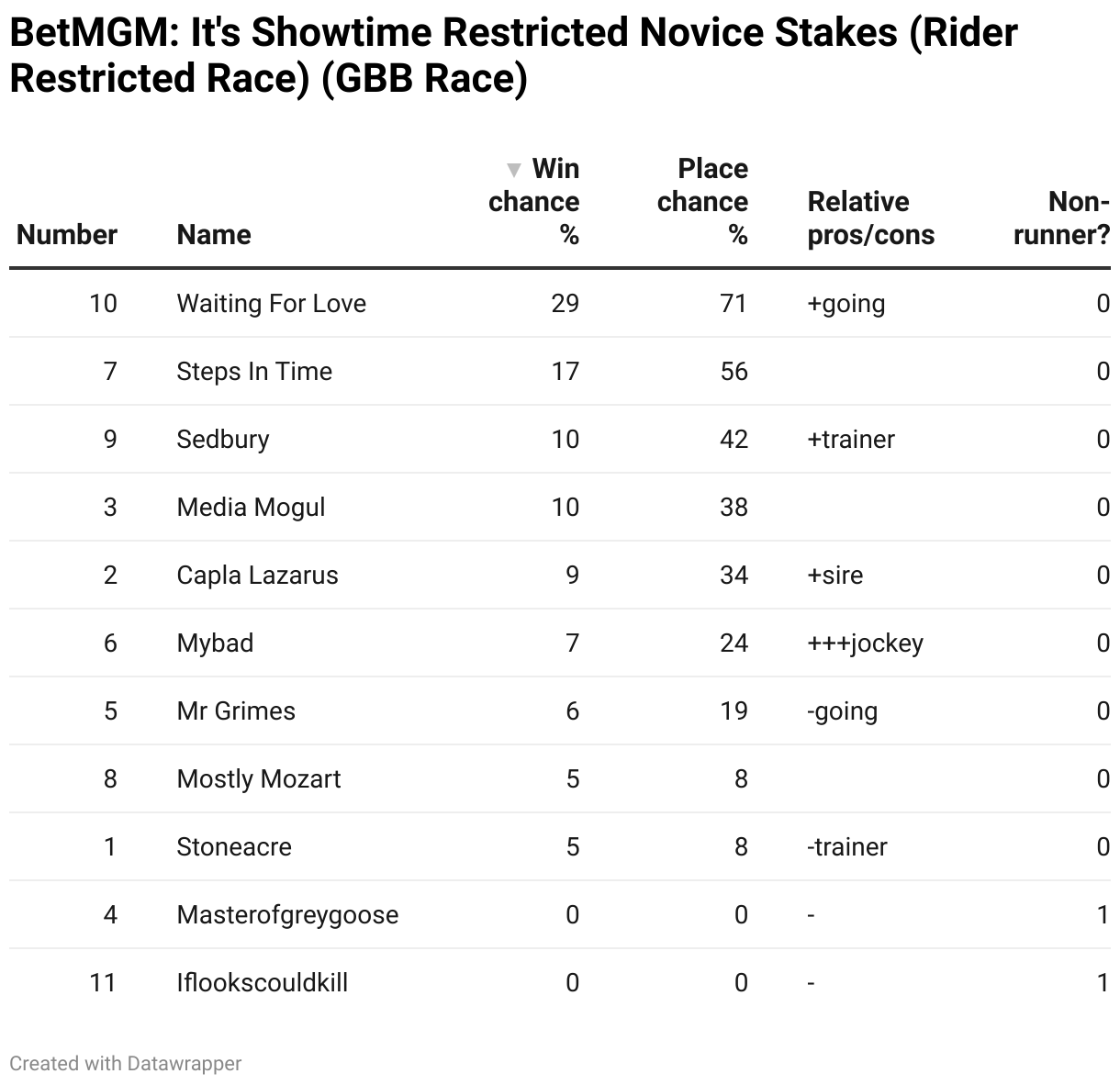The image size is (1120, 1085).
Task: Select the Waiting For Love row name
Action: point(272,304)
